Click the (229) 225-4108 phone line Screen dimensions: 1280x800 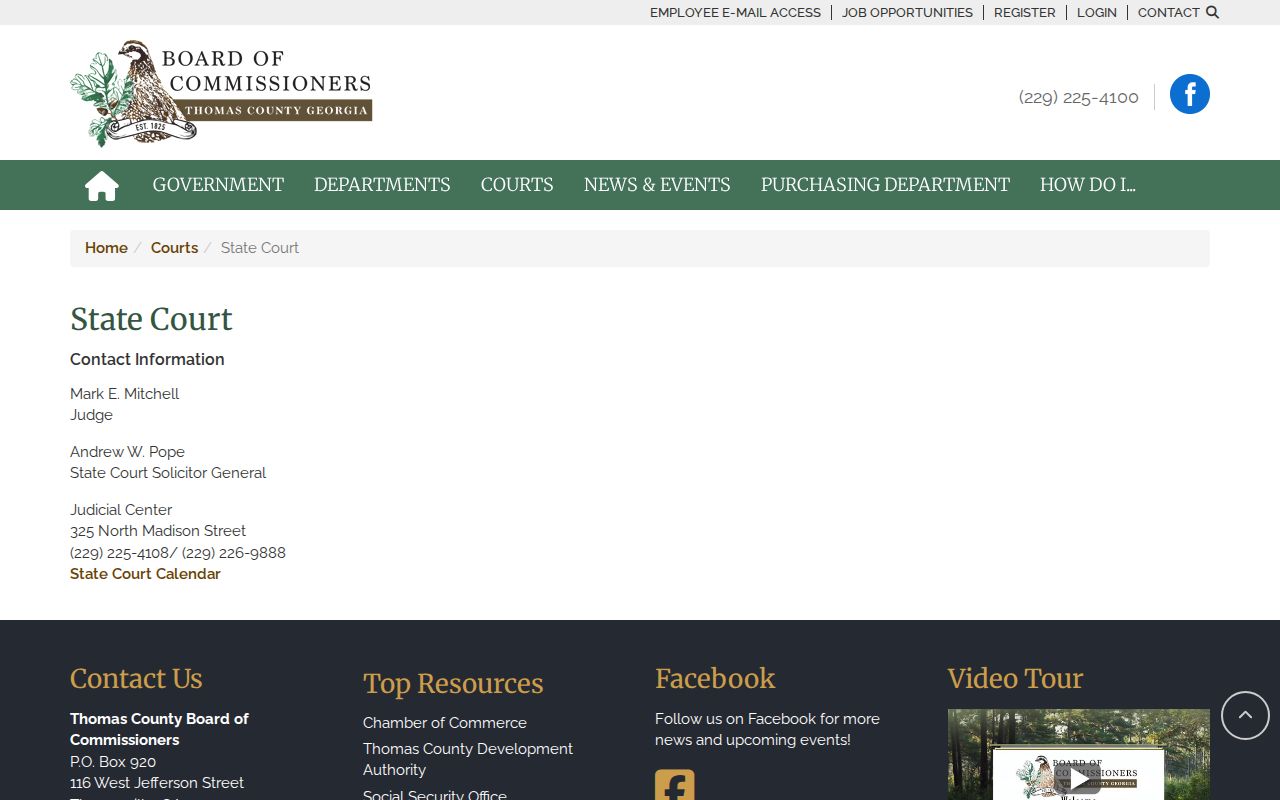(x=178, y=553)
